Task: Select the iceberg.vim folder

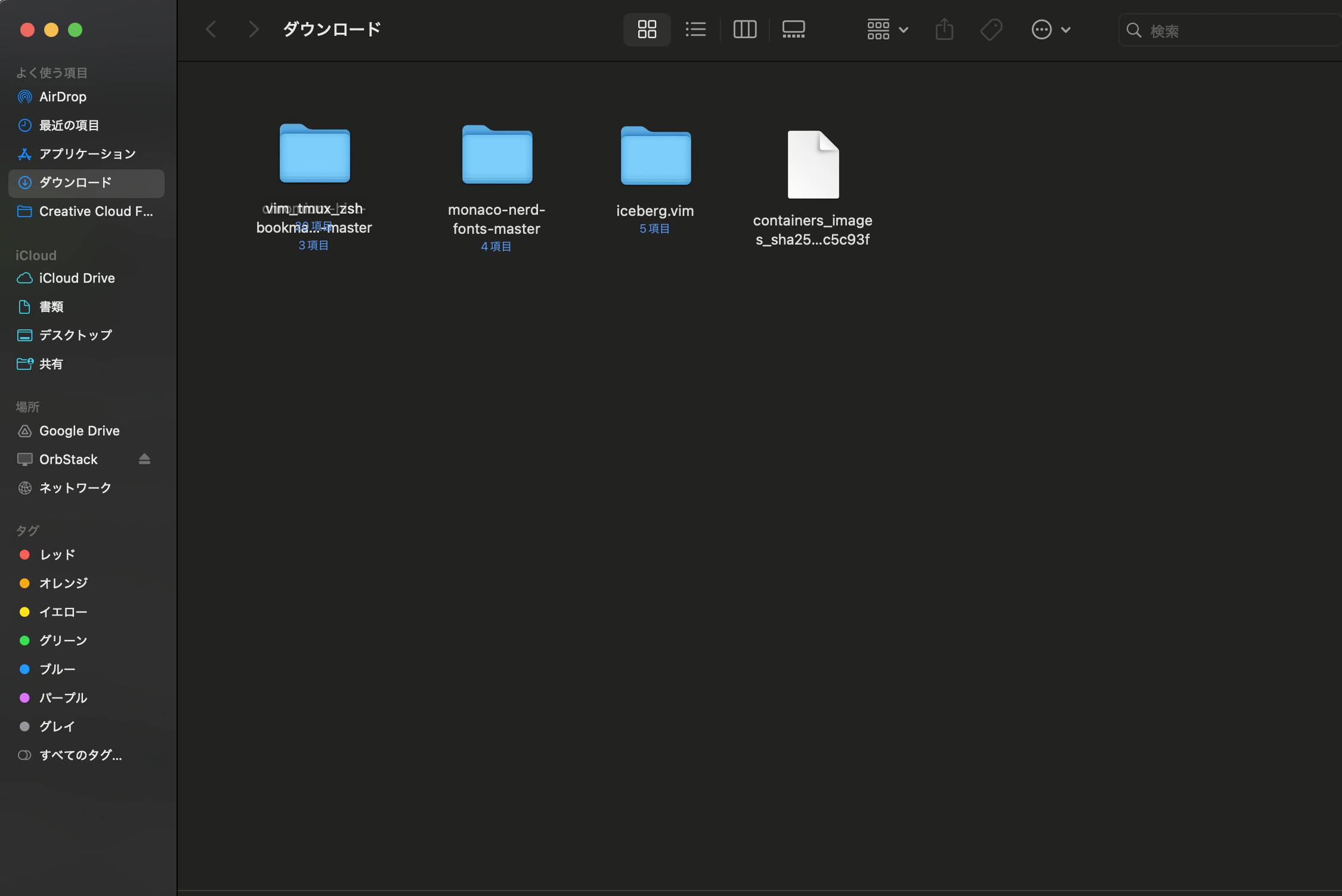Action: [x=655, y=156]
